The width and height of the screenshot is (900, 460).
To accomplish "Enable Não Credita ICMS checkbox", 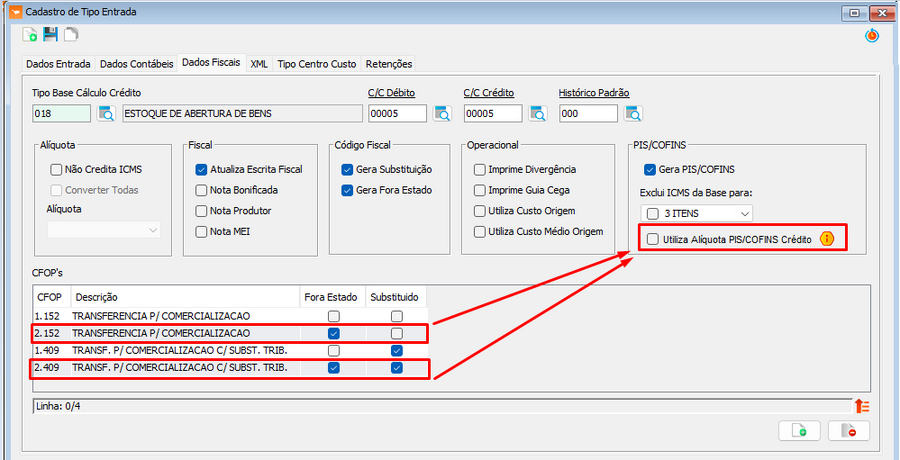I will [x=57, y=170].
